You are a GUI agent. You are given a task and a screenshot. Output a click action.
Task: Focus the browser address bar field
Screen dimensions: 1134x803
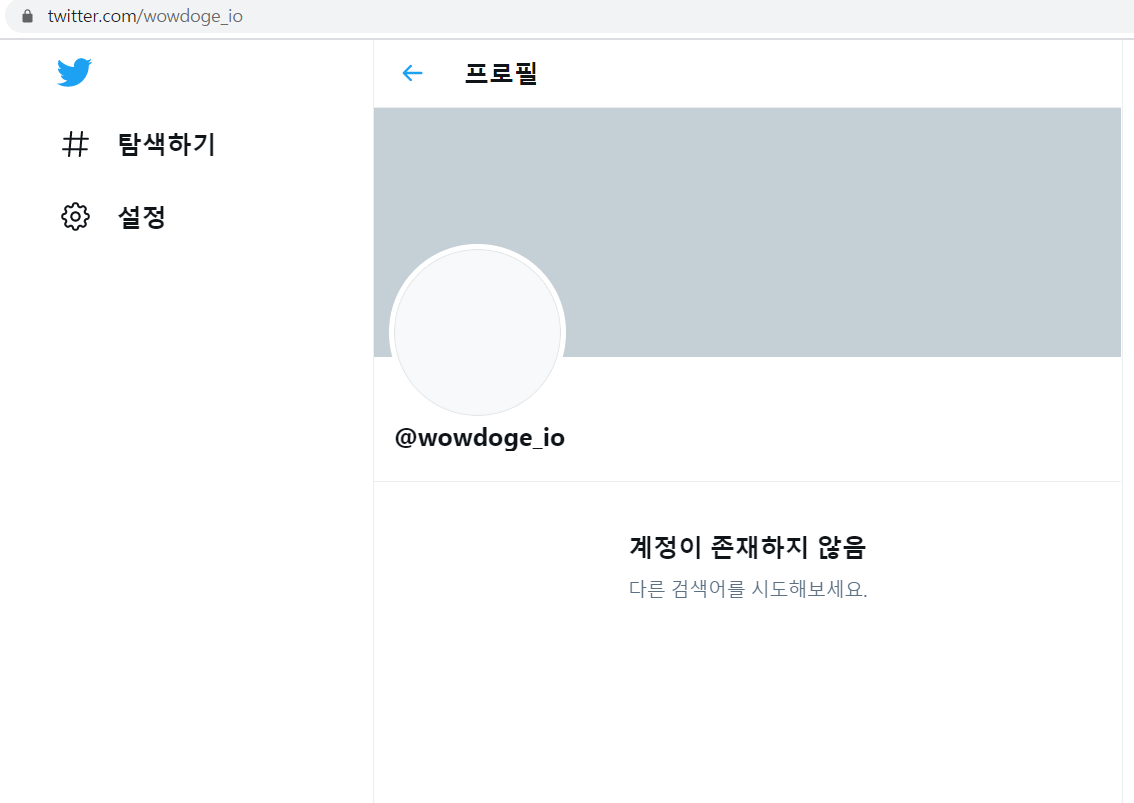tap(570, 16)
